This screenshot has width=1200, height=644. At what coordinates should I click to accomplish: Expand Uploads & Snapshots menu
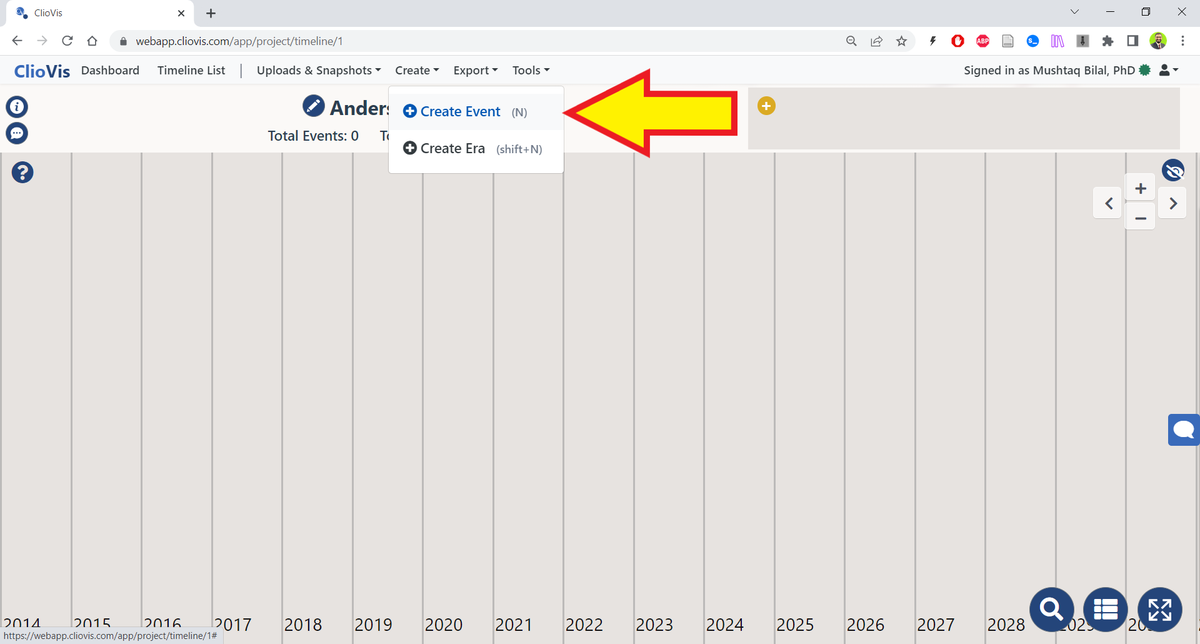tap(319, 70)
